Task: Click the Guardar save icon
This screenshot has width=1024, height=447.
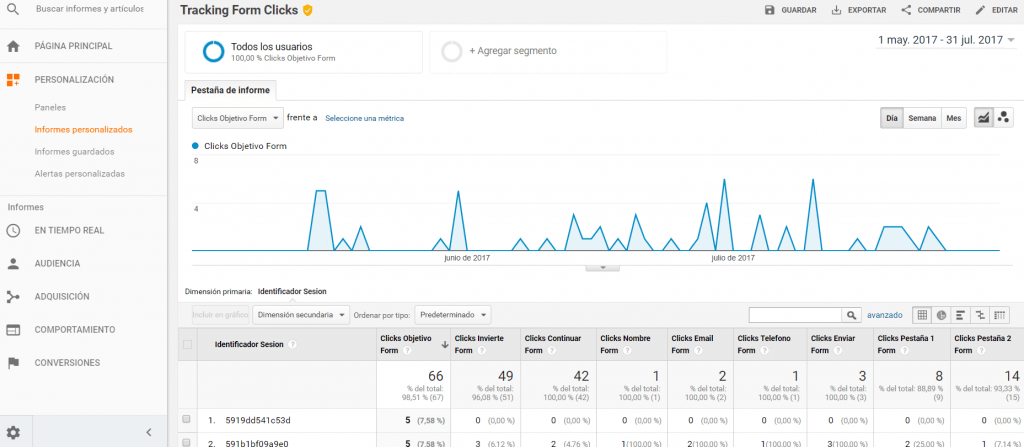Action: coord(769,10)
